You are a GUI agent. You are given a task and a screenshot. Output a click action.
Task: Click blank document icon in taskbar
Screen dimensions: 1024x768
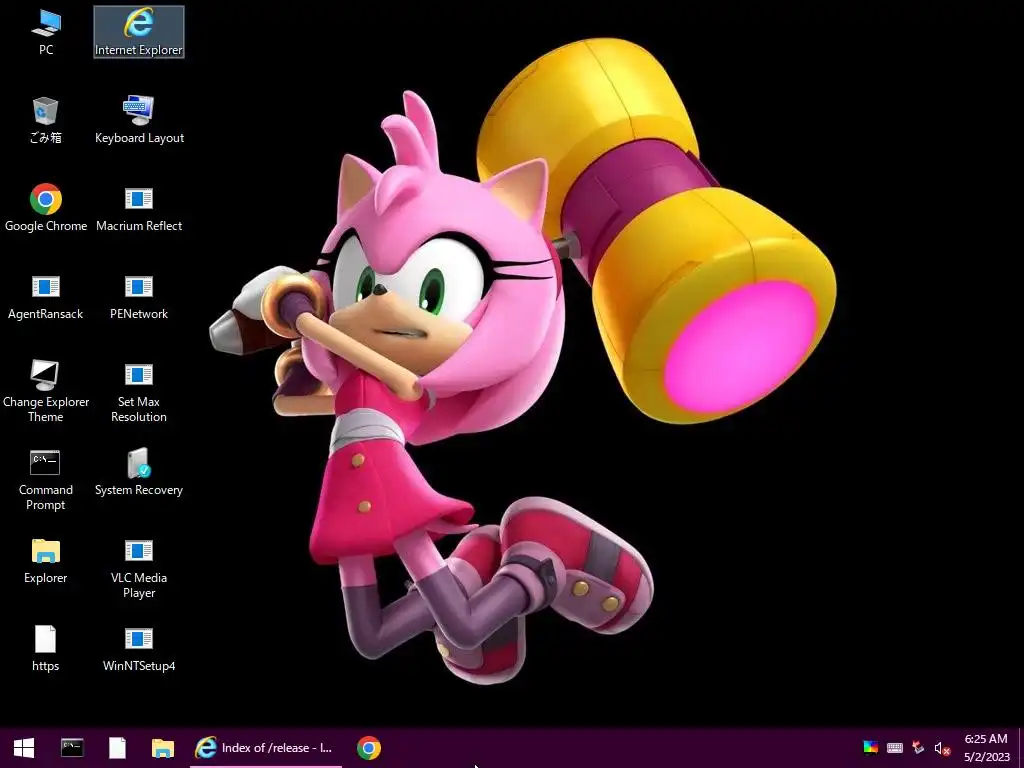tap(118, 748)
